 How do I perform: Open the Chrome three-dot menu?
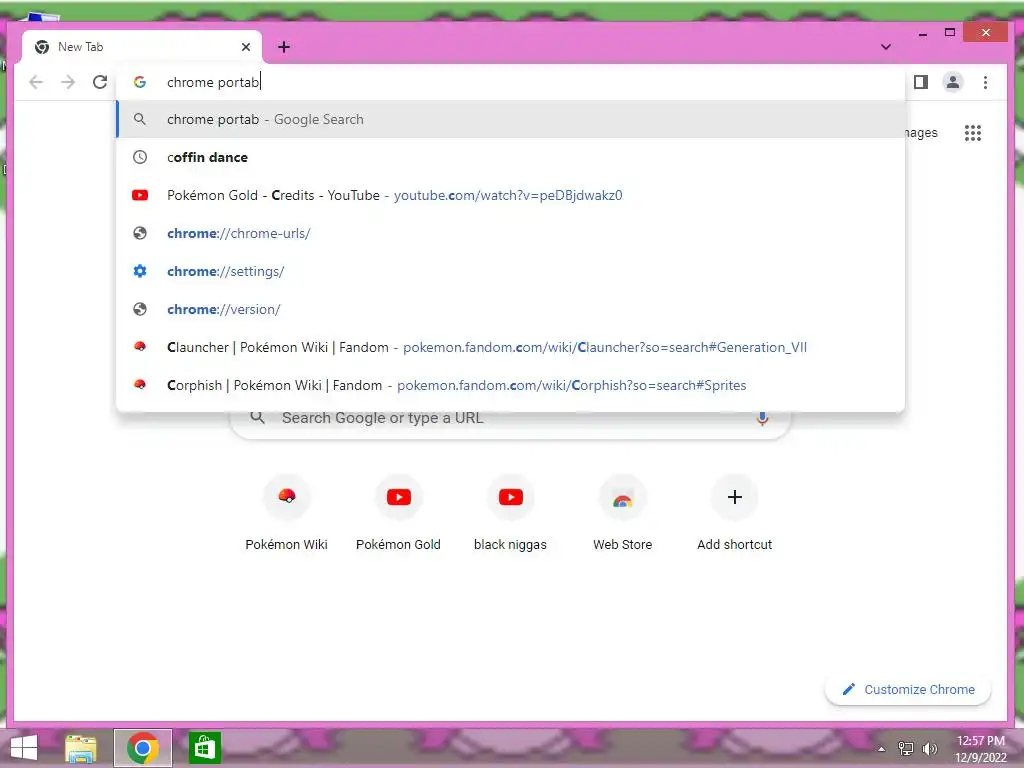(x=985, y=82)
